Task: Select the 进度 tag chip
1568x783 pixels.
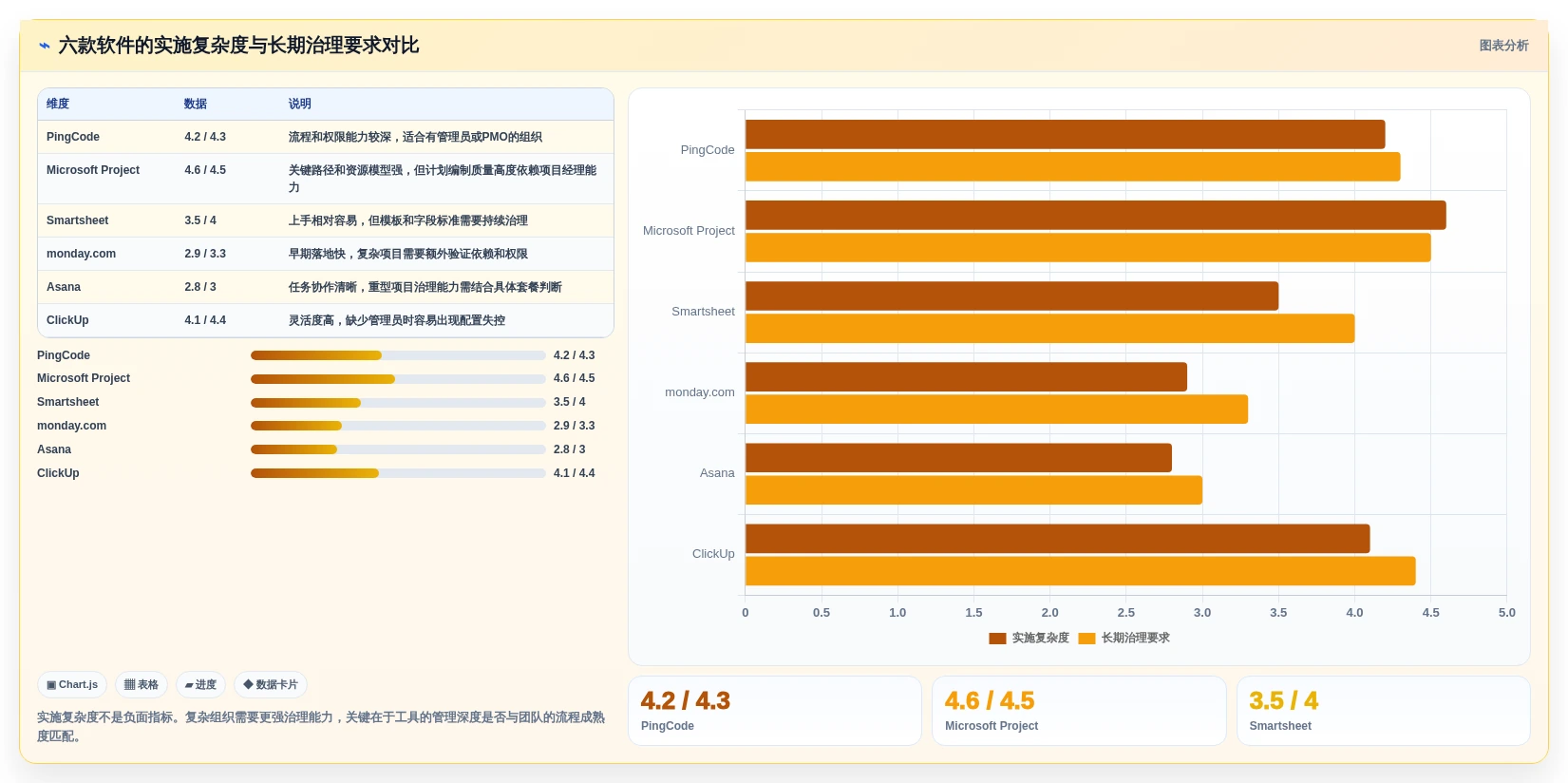Action: point(200,684)
